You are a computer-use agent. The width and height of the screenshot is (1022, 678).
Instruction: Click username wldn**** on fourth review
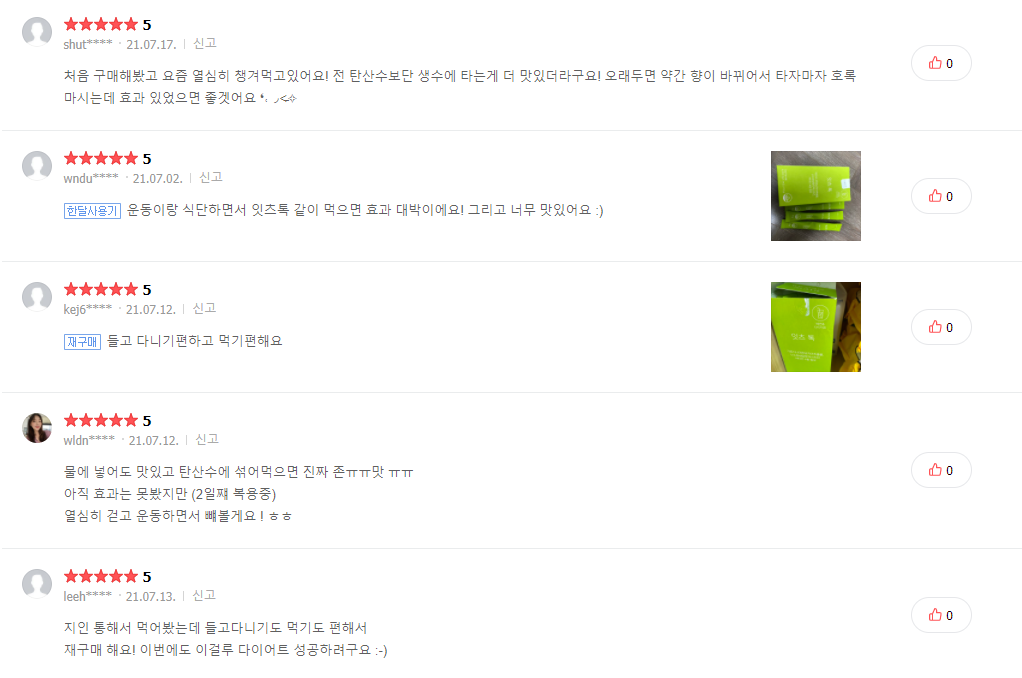[x=89, y=440]
